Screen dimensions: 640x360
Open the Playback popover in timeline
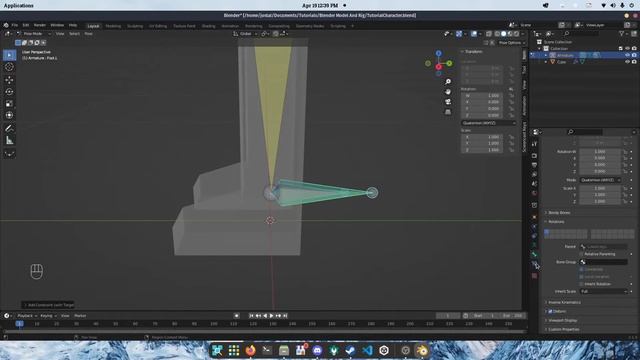(x=27, y=316)
